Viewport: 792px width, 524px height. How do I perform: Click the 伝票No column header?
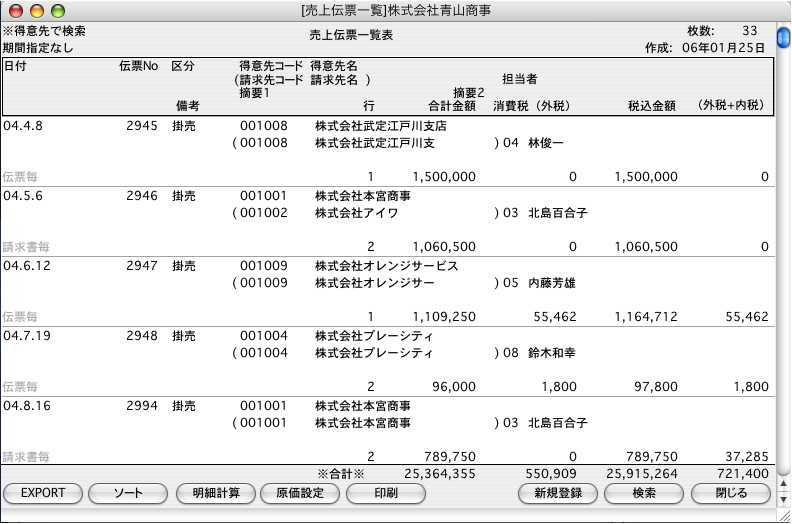tap(138, 65)
